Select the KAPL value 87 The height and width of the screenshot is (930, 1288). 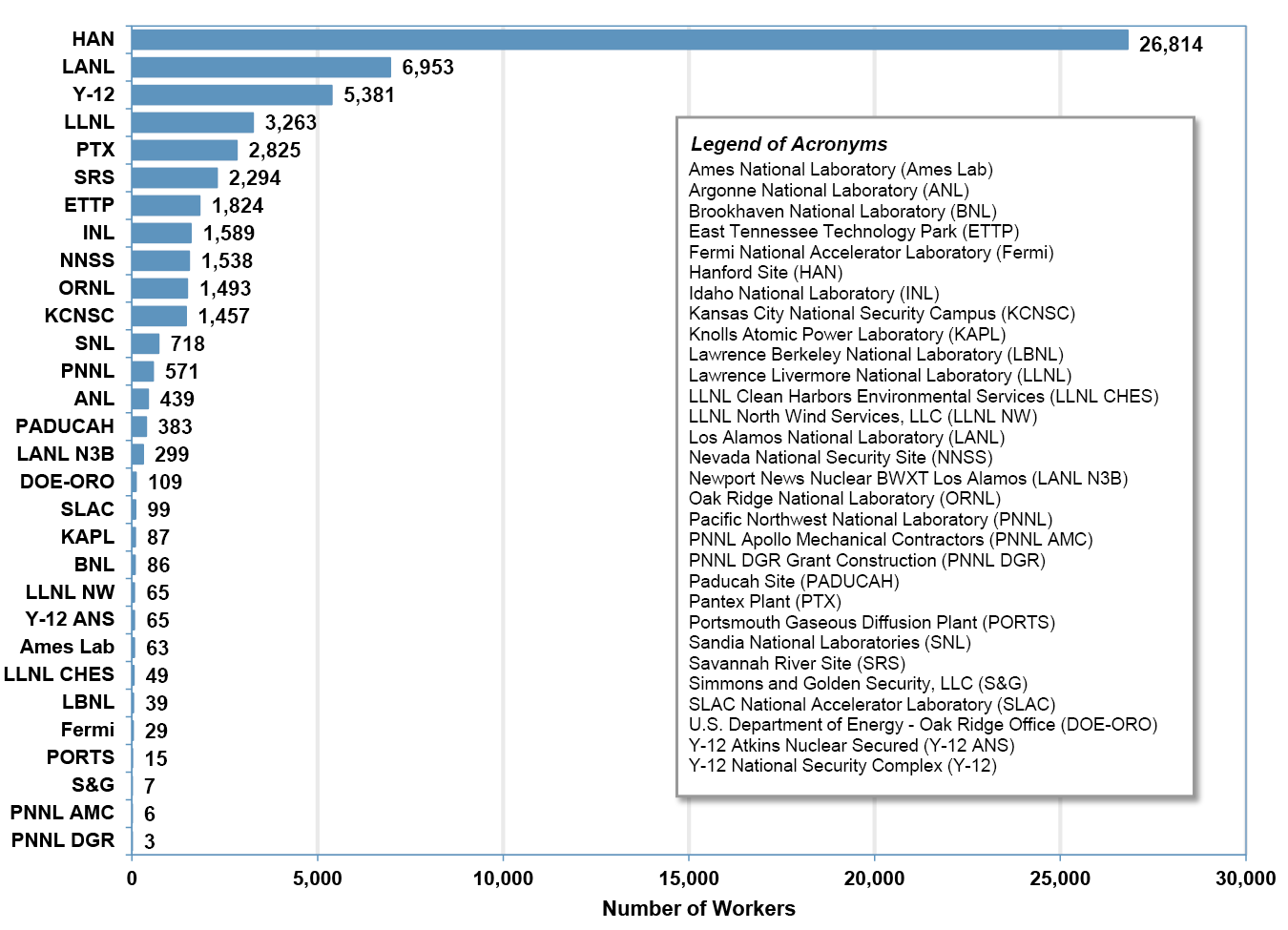click(158, 537)
